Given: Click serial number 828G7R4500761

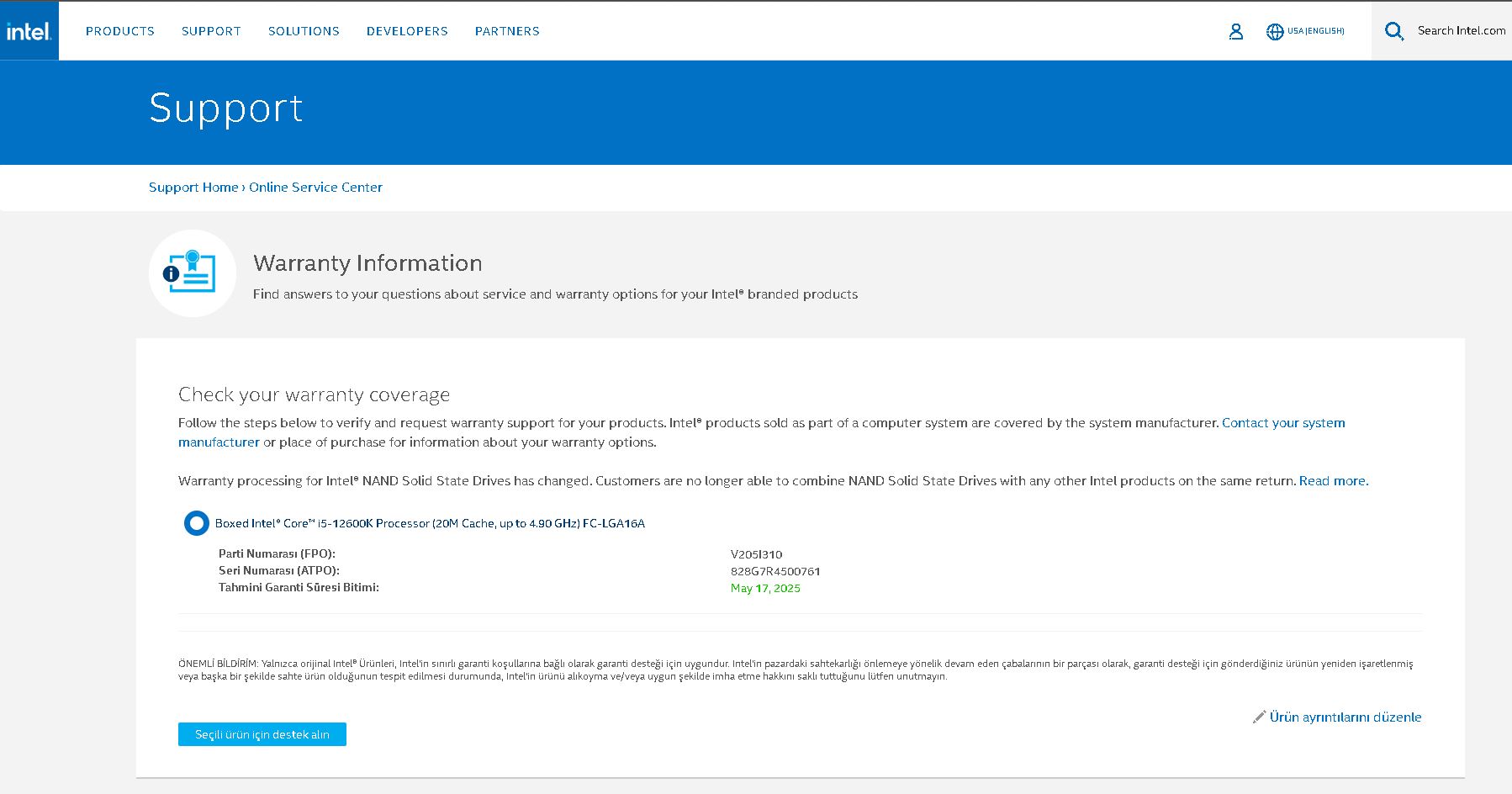Looking at the screenshot, I should 775,571.
